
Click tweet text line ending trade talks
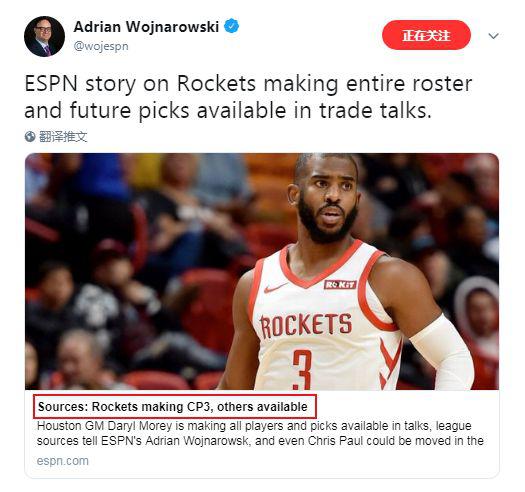pyautogui.click(x=228, y=111)
